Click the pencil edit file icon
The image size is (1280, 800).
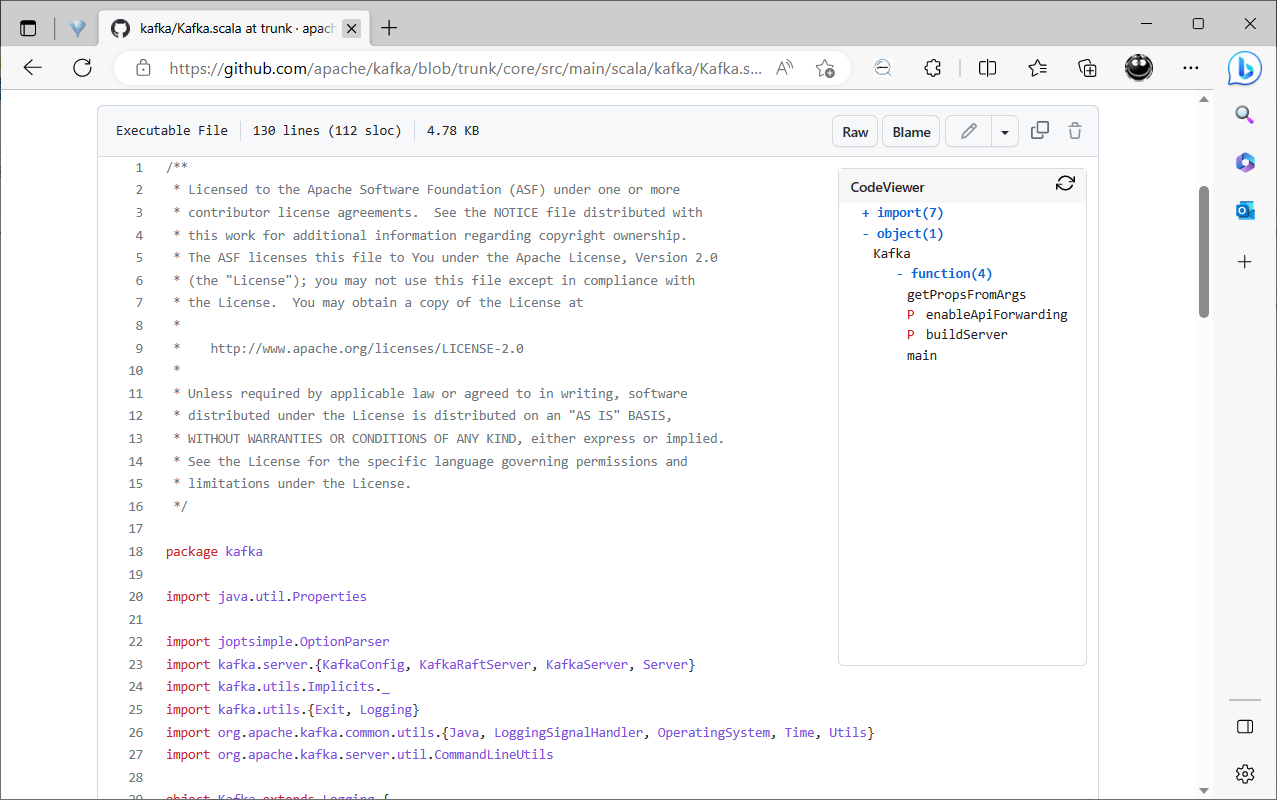pyautogui.click(x=968, y=131)
